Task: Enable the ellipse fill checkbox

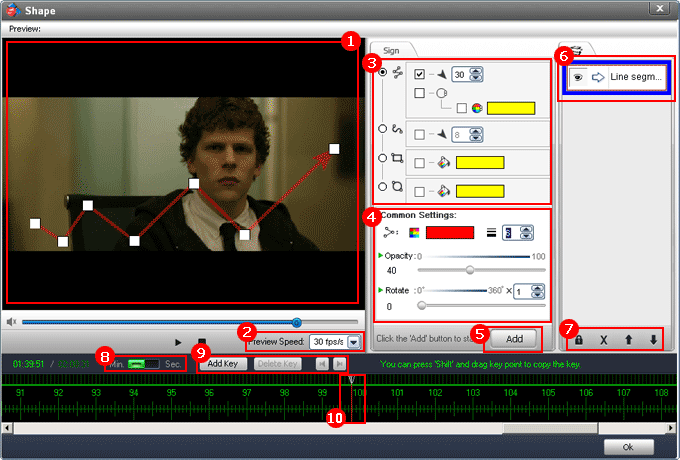Action: (x=419, y=192)
